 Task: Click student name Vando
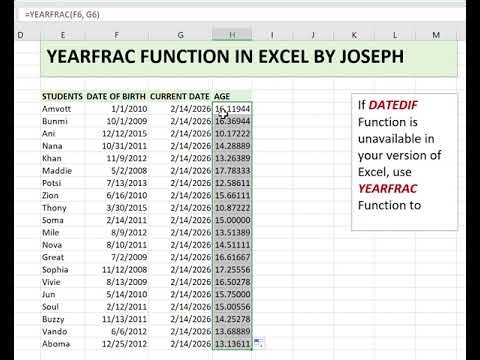click(55, 331)
